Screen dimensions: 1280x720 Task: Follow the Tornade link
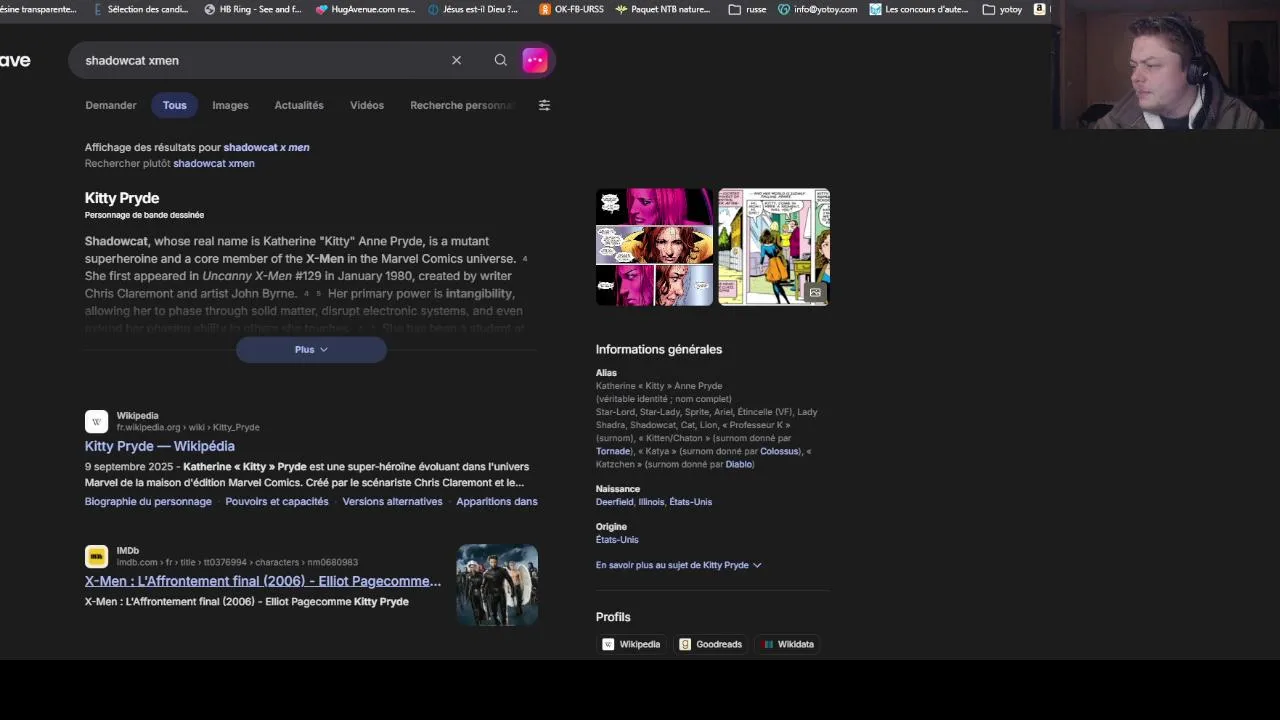click(613, 451)
